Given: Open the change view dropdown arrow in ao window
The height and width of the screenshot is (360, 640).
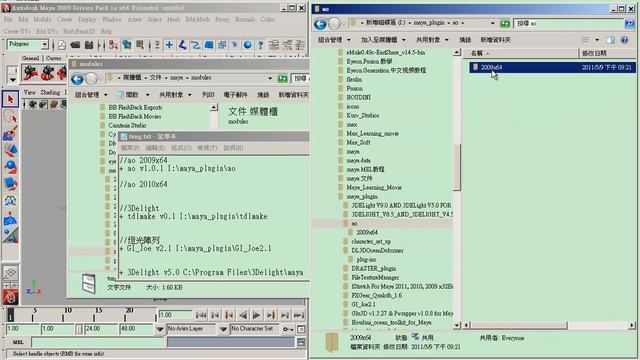Looking at the screenshot, I should 597,40.
